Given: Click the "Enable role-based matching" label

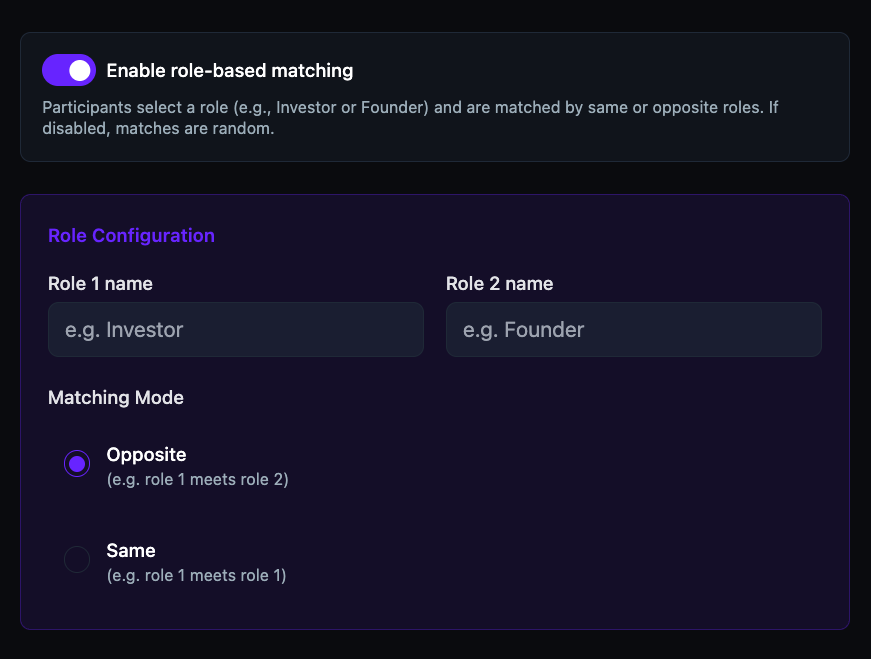Looking at the screenshot, I should (x=230, y=71).
